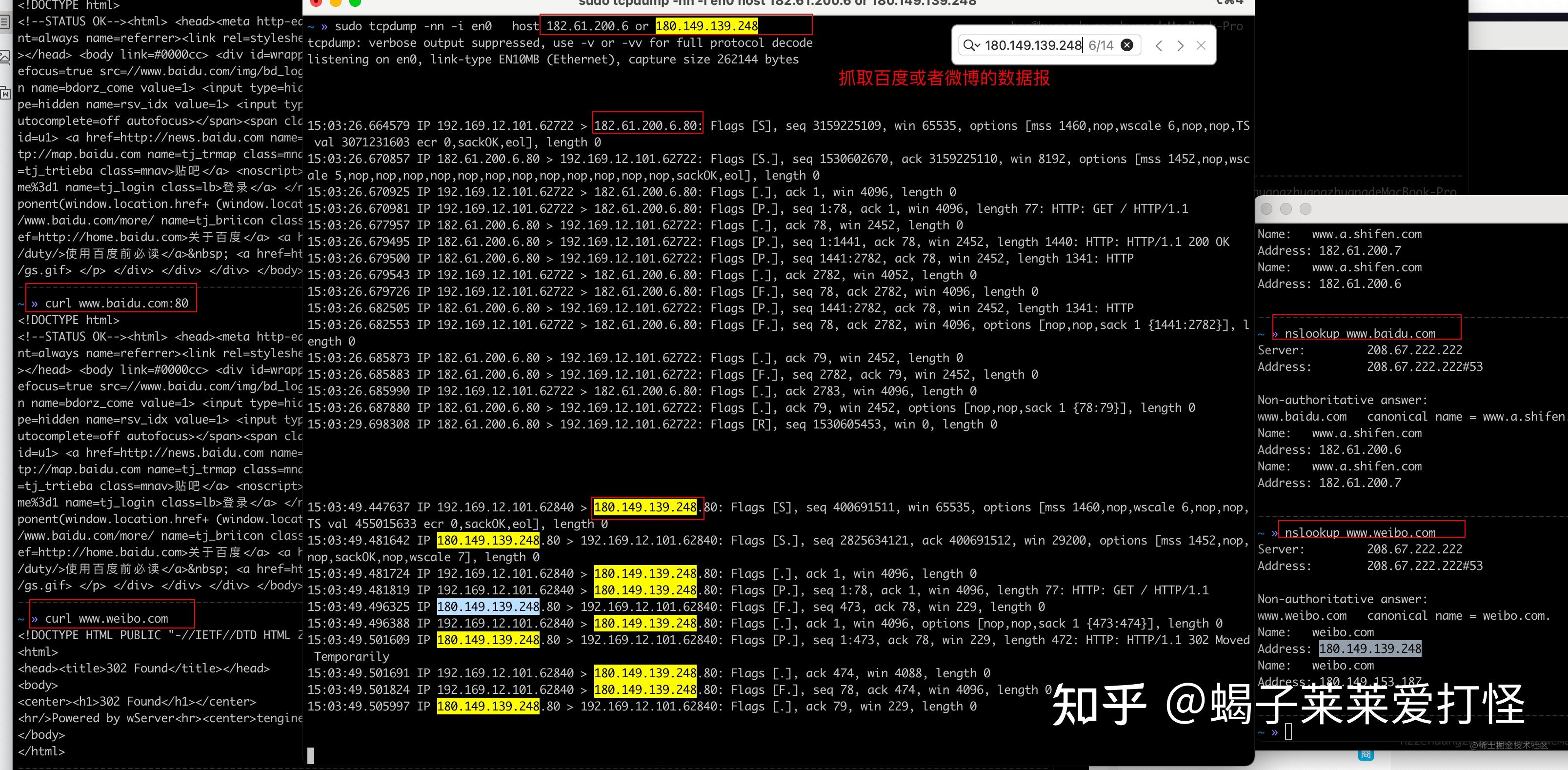The height and width of the screenshot is (770, 1568).
Task: Clear the search text using the x icon
Action: point(1126,45)
